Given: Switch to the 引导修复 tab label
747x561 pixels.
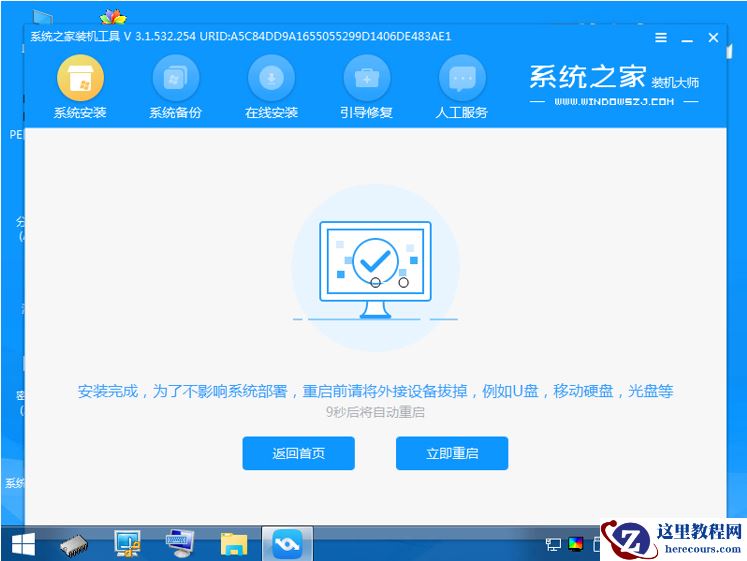Looking at the screenshot, I should point(366,113).
